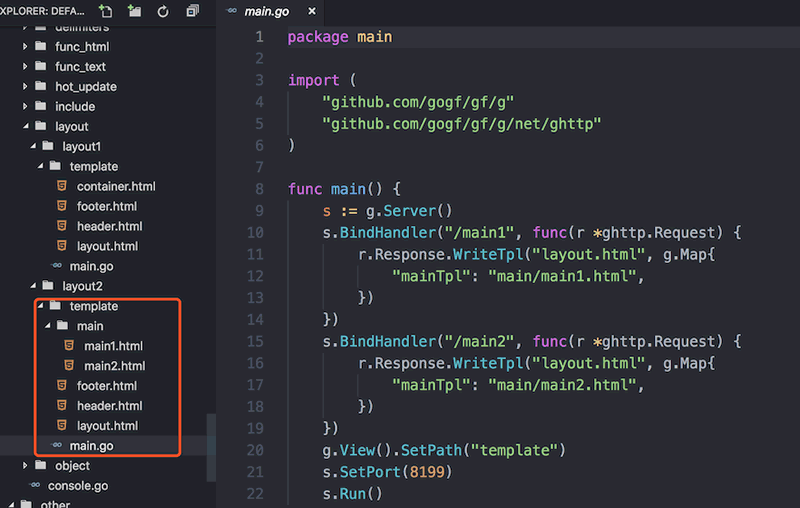Open main2.html in the main folder

(x=114, y=366)
